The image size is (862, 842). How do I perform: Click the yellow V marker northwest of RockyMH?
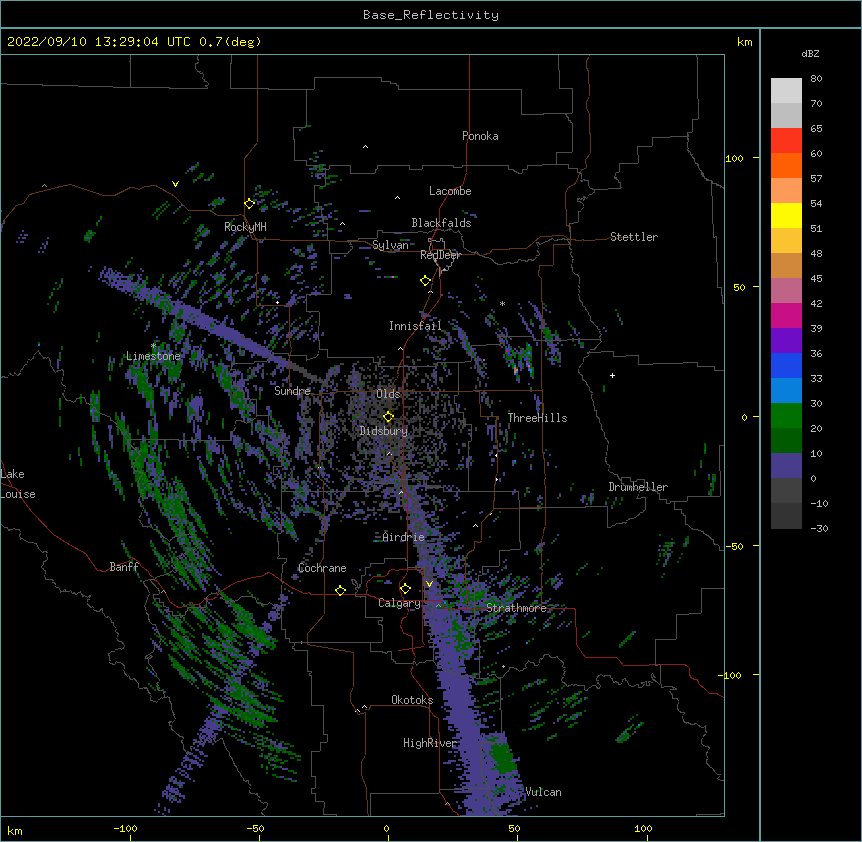175,184
